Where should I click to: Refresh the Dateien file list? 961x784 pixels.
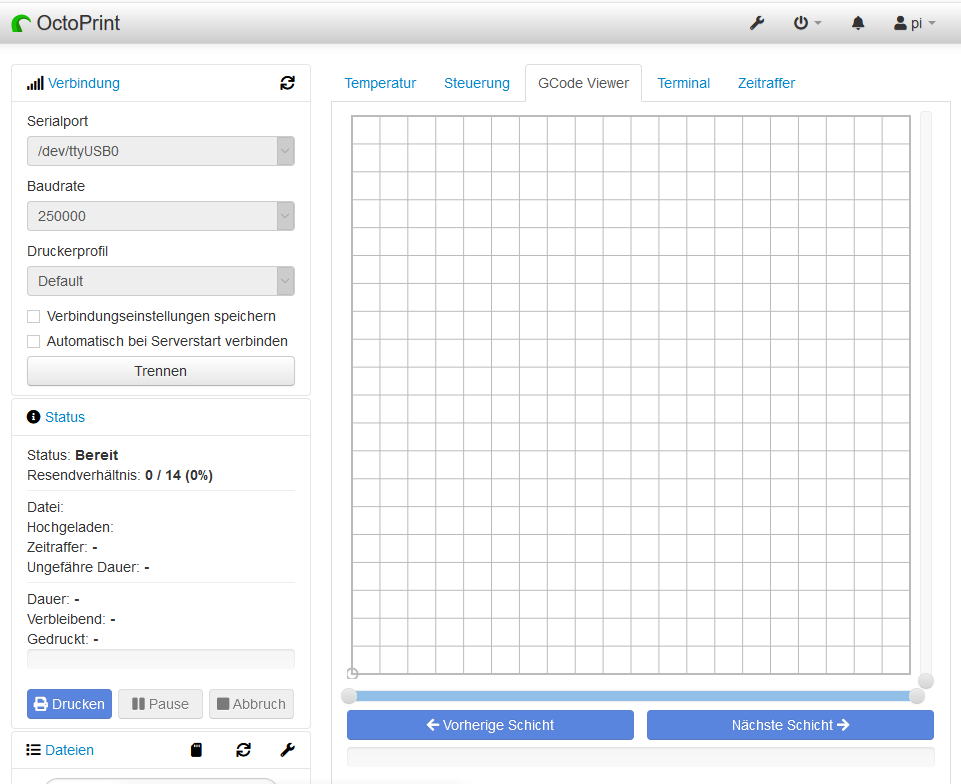(243, 749)
